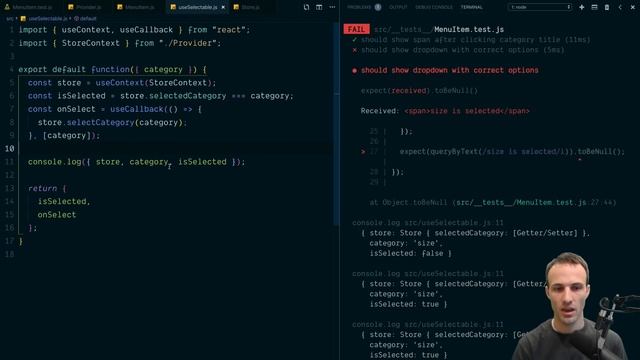Open the terminal selector dropdown showing node
640x360 pixels.
tap(540, 7)
